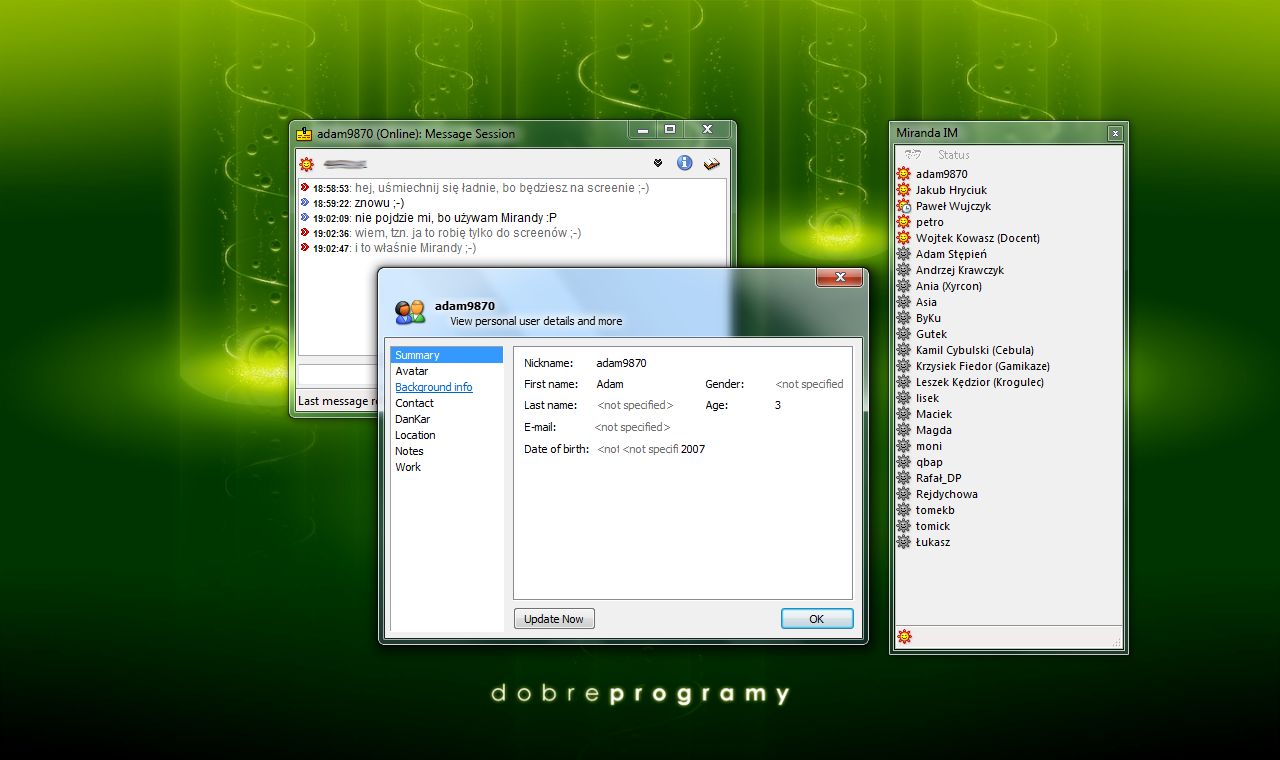
Task: Click the online status icon next to adam9870 in contact list
Action: coord(904,174)
